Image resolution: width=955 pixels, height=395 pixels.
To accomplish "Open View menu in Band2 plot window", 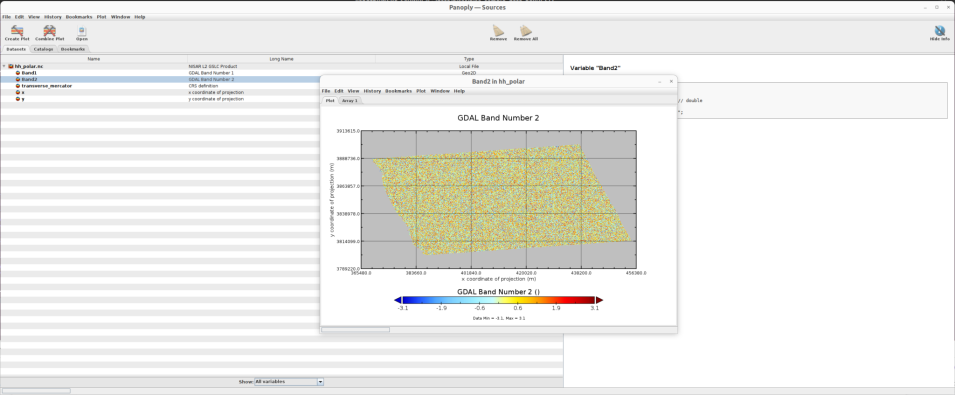I will [354, 91].
